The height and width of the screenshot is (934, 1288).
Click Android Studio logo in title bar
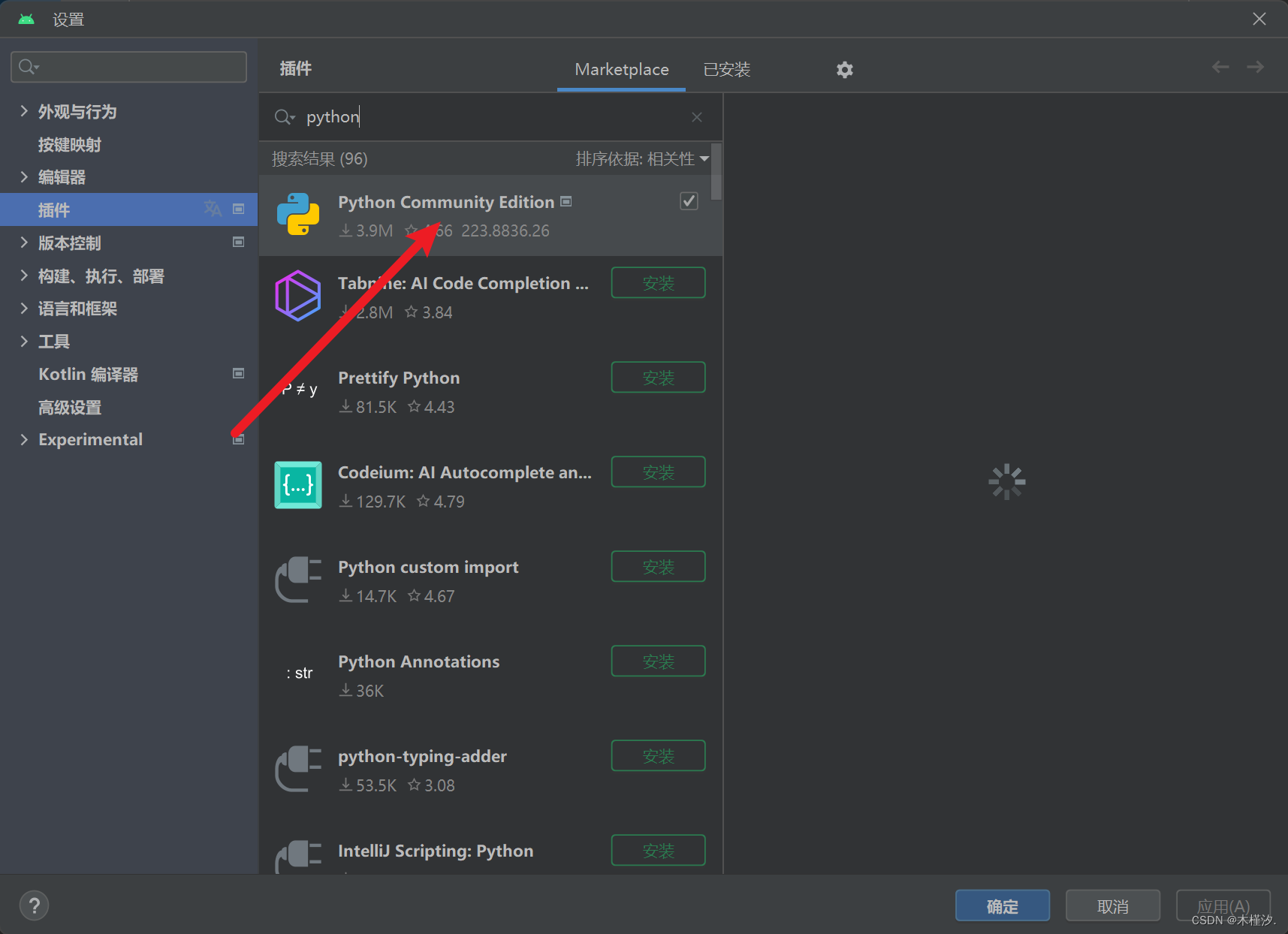[26, 19]
